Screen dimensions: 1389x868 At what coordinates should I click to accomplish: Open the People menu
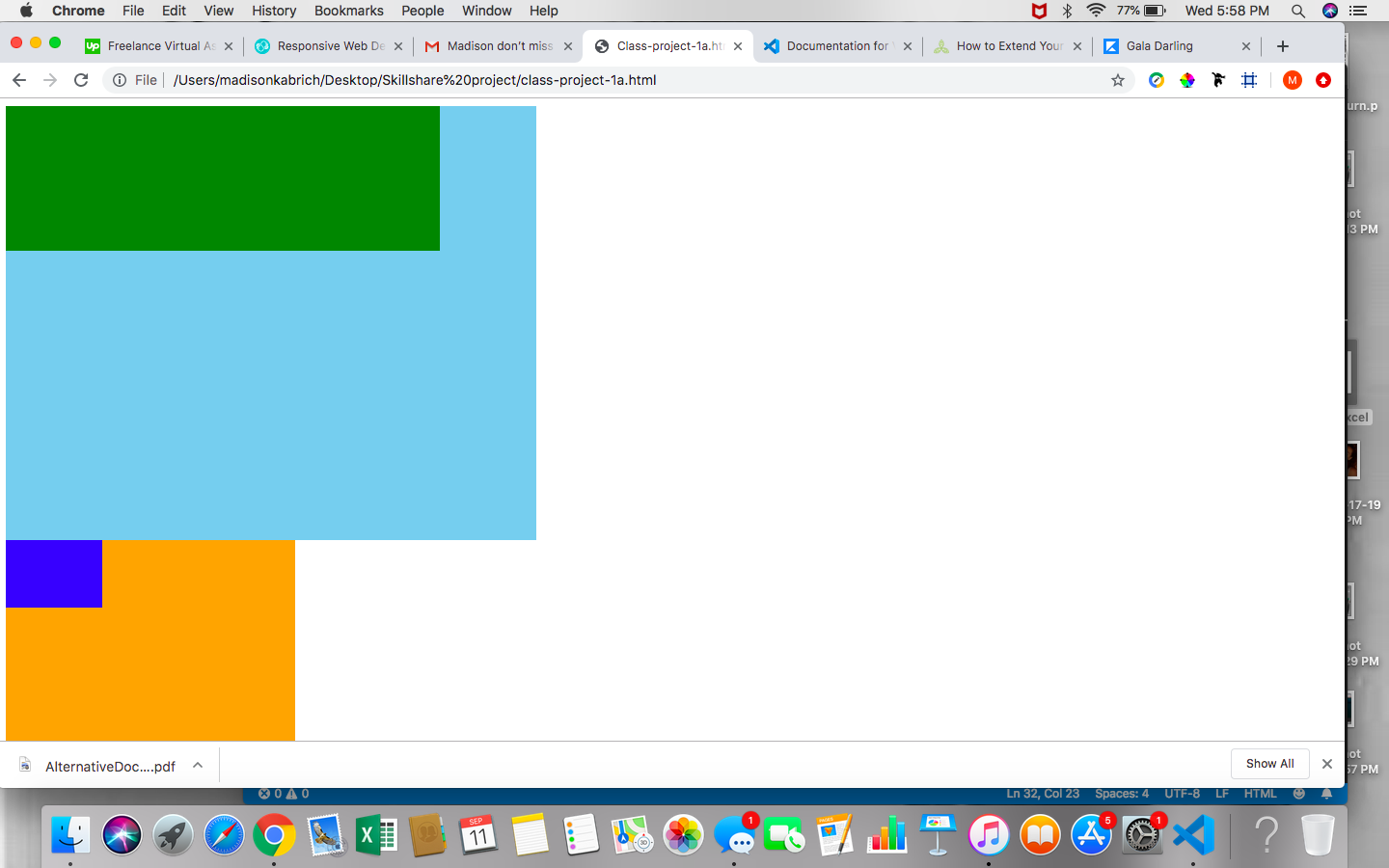(422, 11)
